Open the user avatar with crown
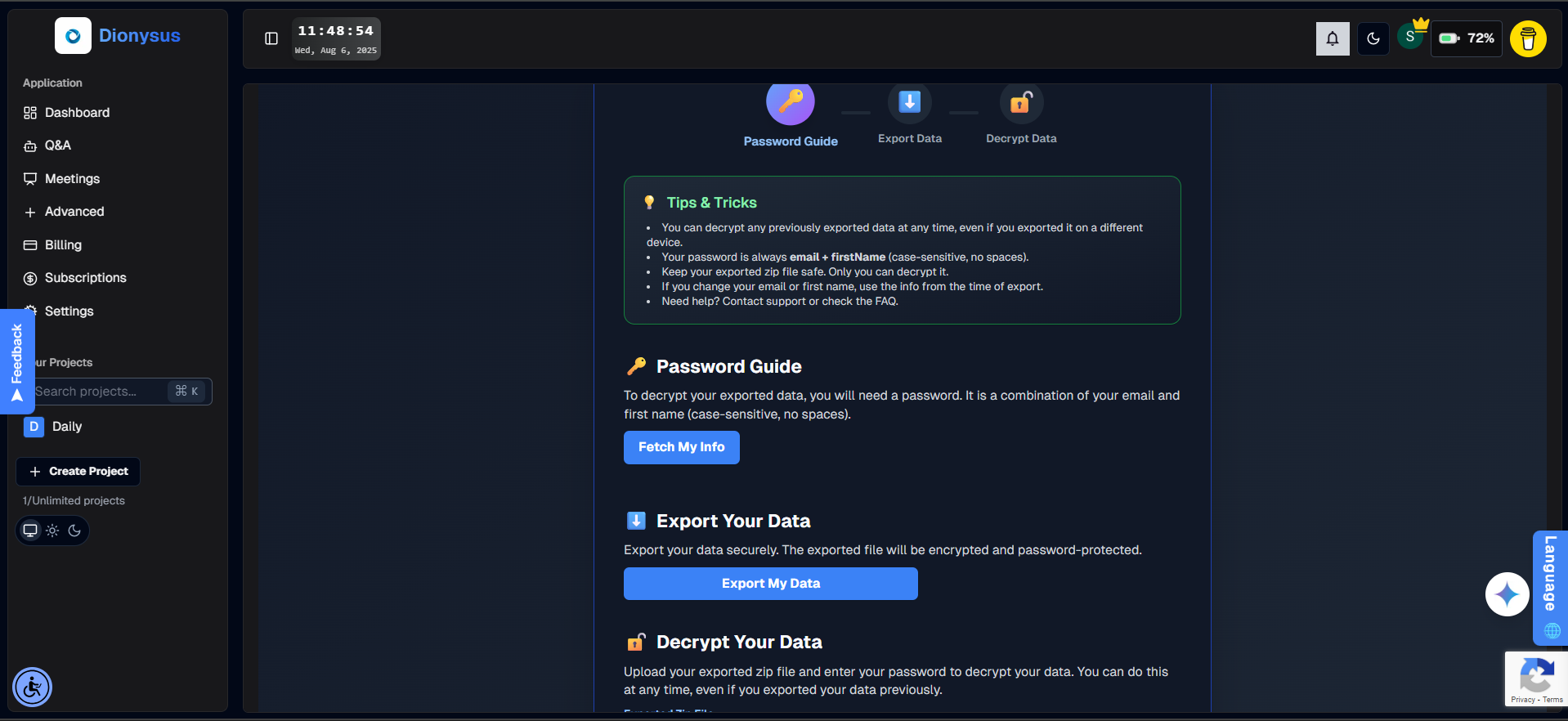The width and height of the screenshot is (1568, 721). 1411,37
